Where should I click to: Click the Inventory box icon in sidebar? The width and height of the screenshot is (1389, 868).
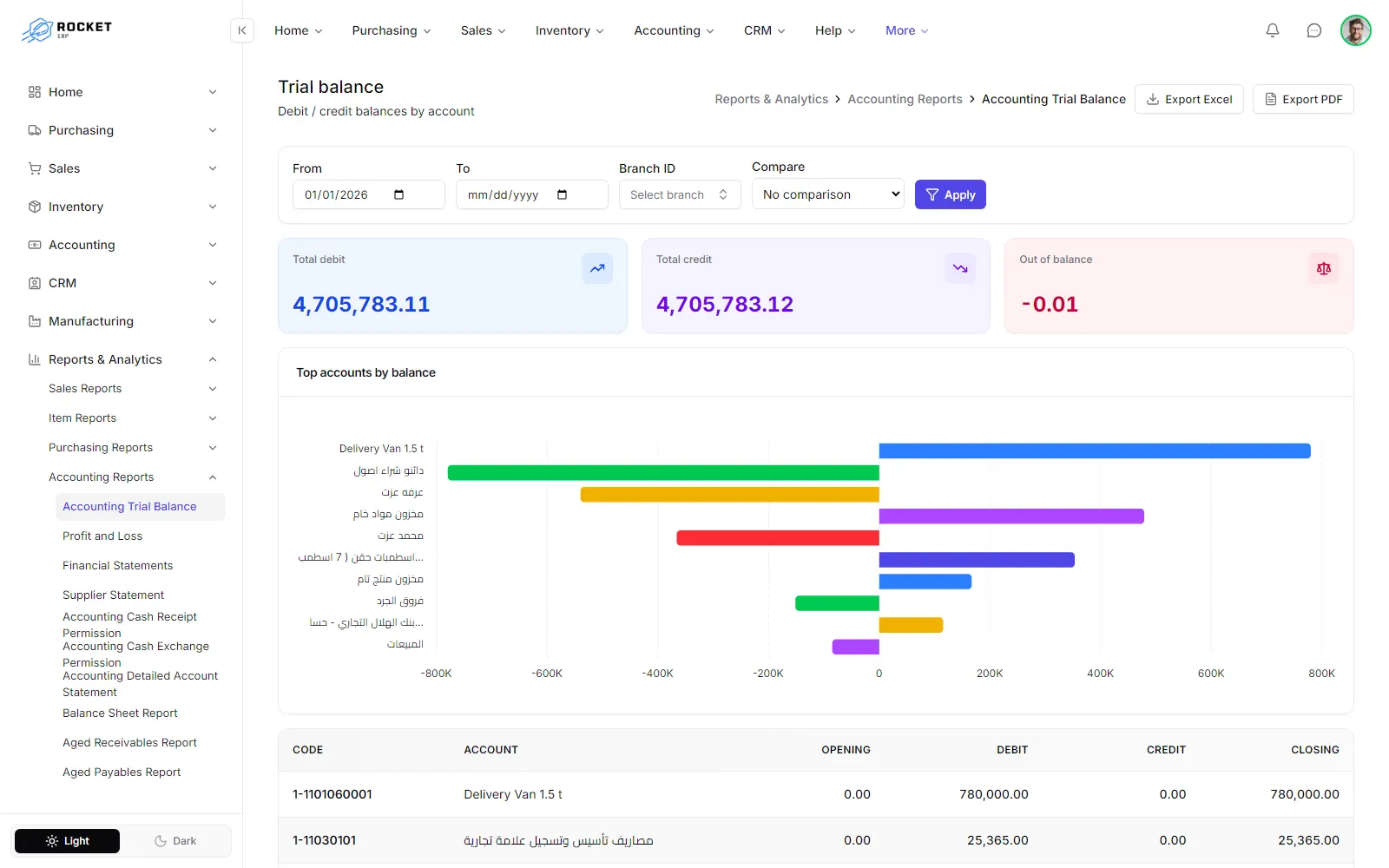[x=35, y=207]
